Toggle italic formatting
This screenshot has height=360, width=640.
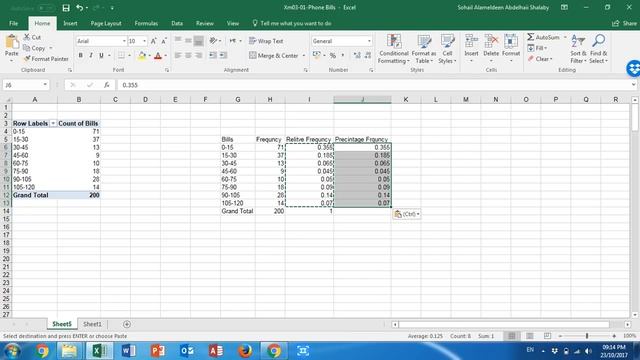(91, 55)
